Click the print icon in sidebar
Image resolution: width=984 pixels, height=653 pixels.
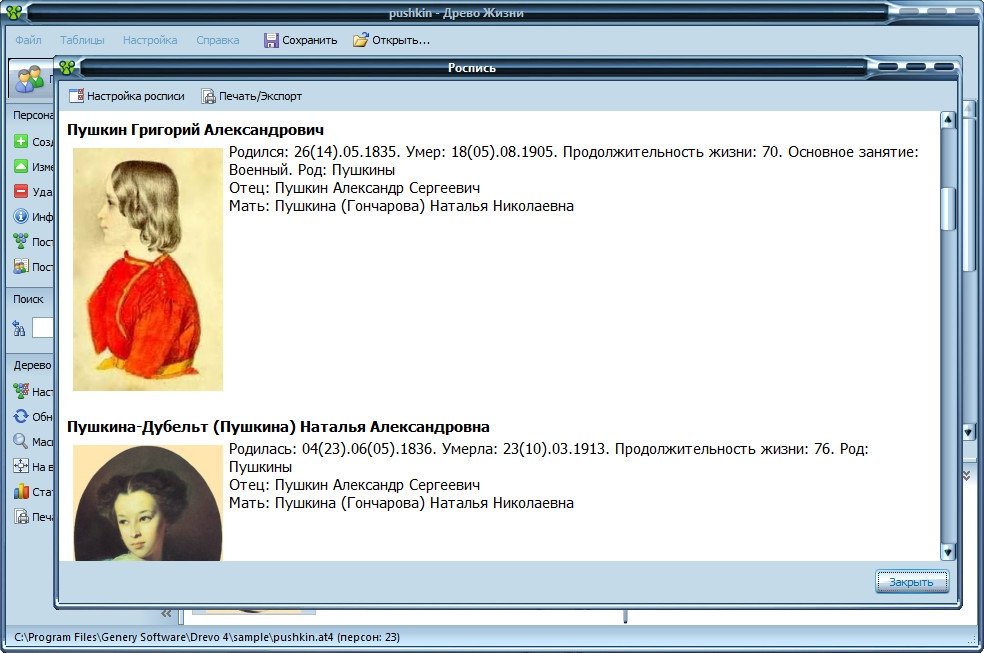(21, 516)
